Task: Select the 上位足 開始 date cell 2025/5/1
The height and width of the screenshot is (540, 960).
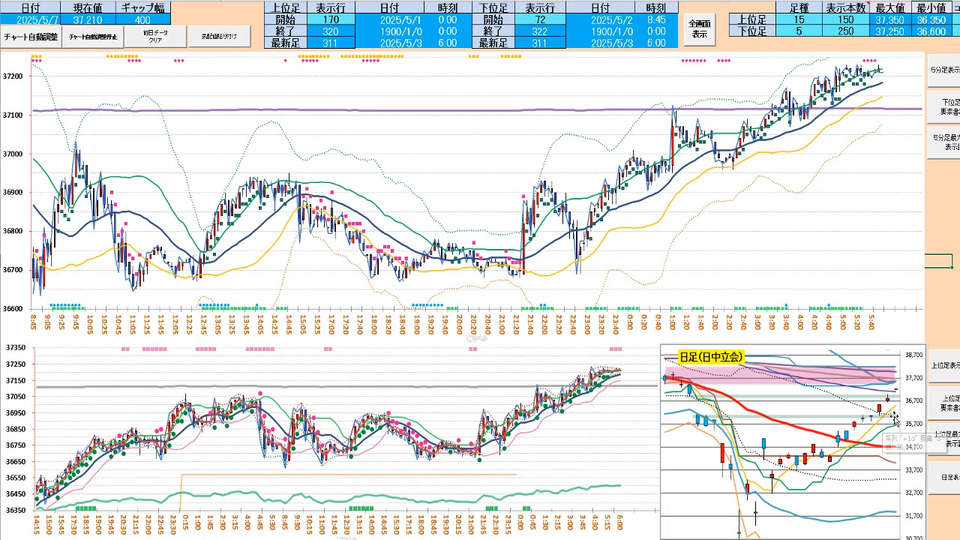Action: 389,20
